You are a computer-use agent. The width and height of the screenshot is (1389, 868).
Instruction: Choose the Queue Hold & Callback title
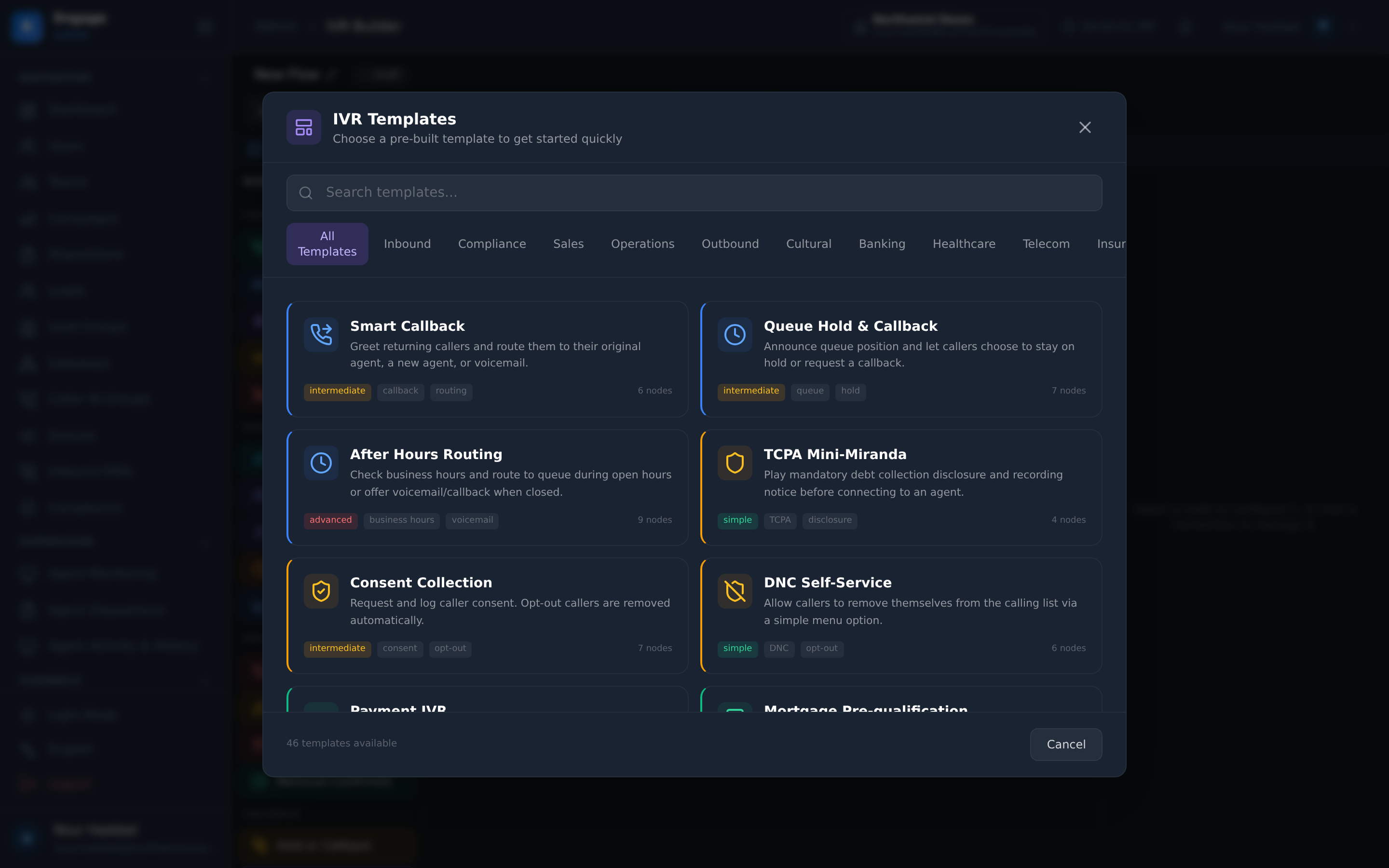[850, 326]
